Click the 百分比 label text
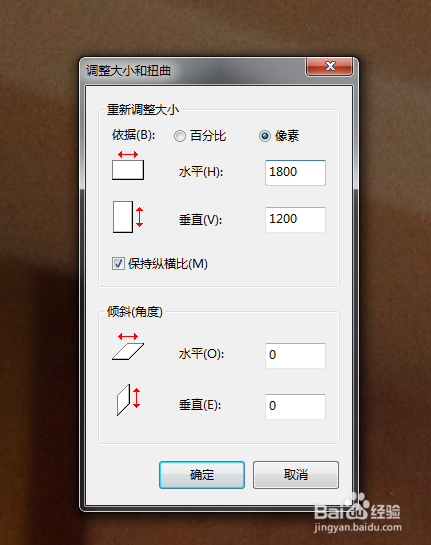This screenshot has width=431, height=545. point(208,136)
